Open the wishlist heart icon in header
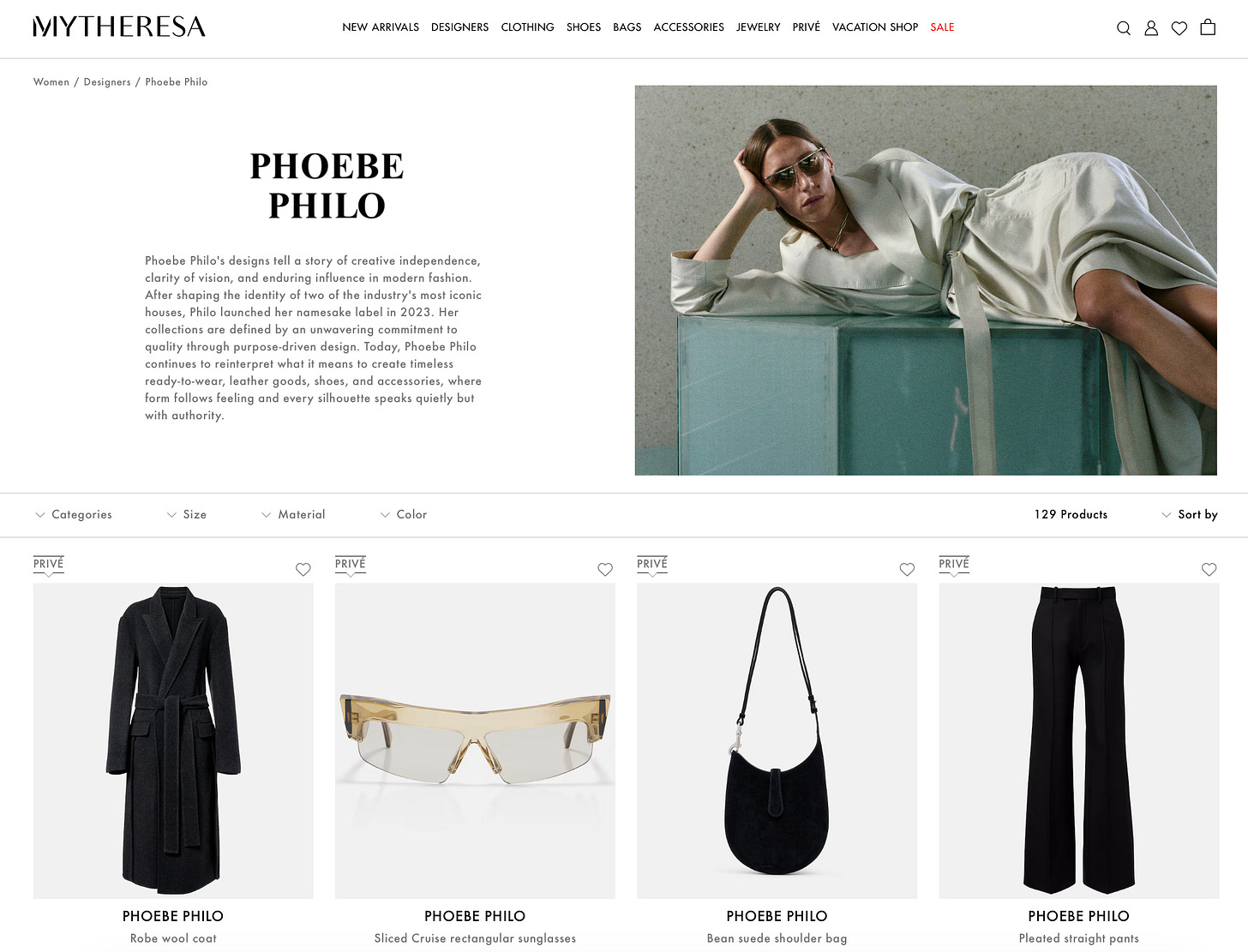Screen dimensions: 1248x952 coord(1179,28)
